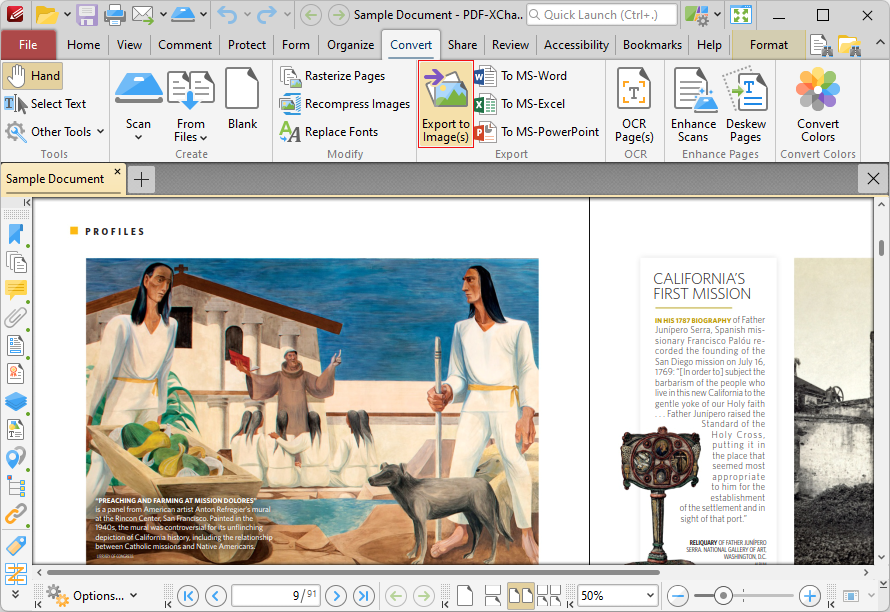This screenshot has width=890, height=612.
Task: Click Deskew Pages
Action: tap(746, 105)
